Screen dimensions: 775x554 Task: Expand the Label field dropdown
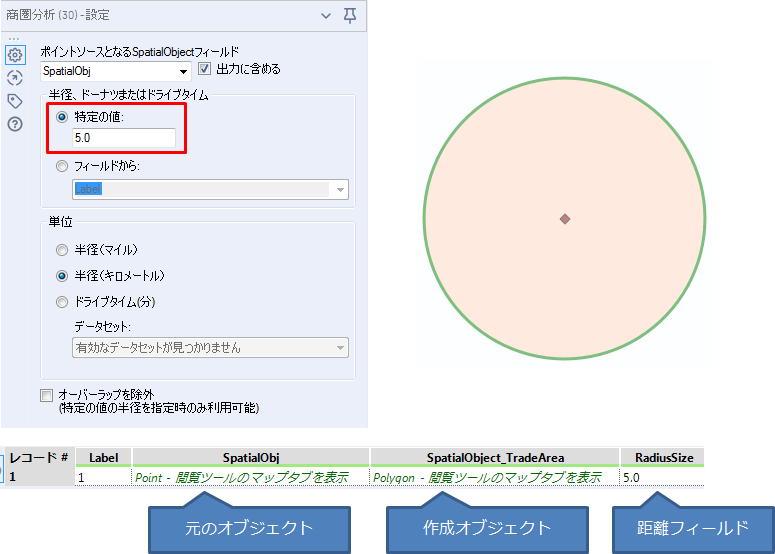click(x=341, y=190)
